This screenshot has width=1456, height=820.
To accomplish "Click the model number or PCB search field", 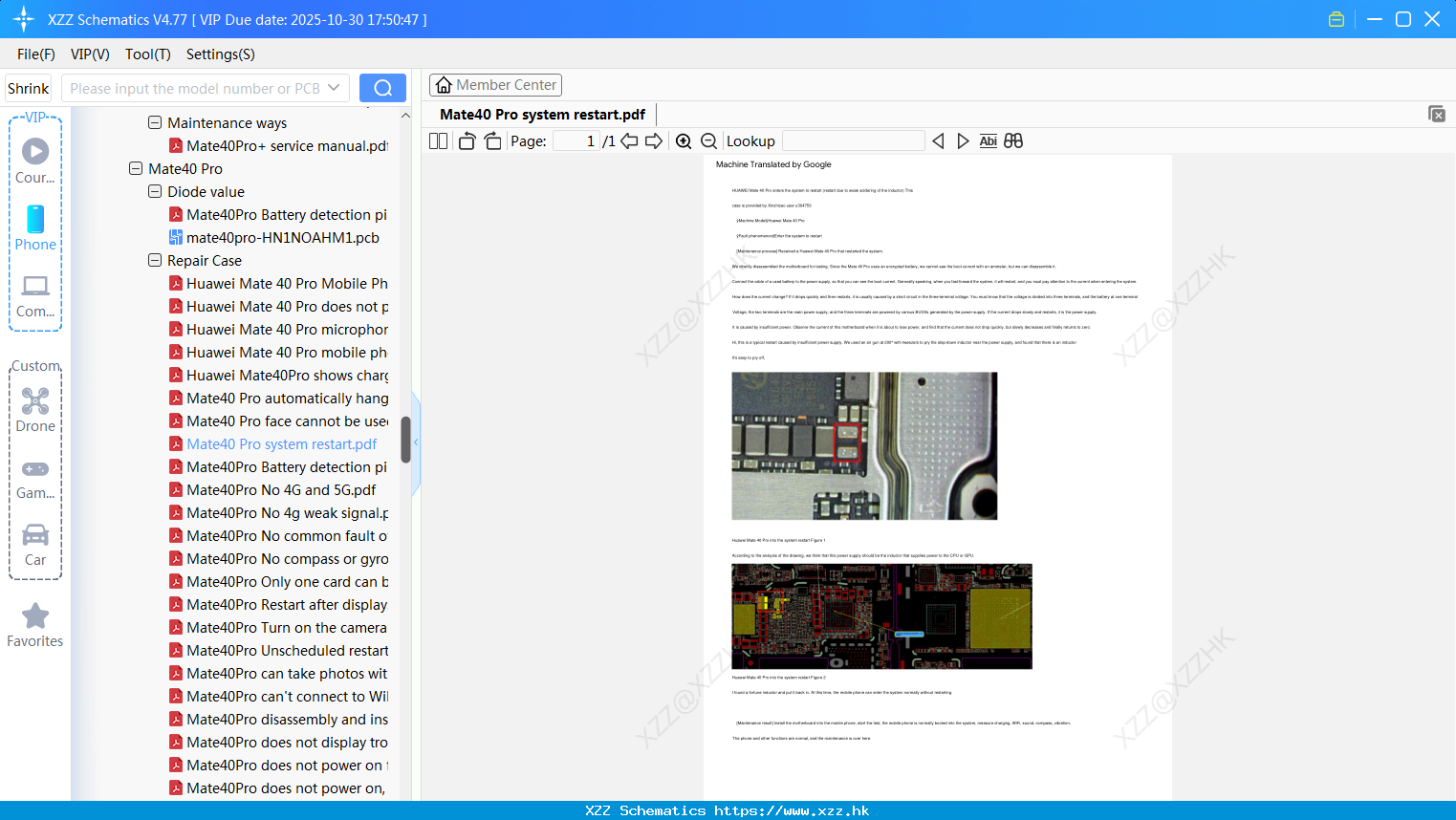I will click(x=195, y=88).
